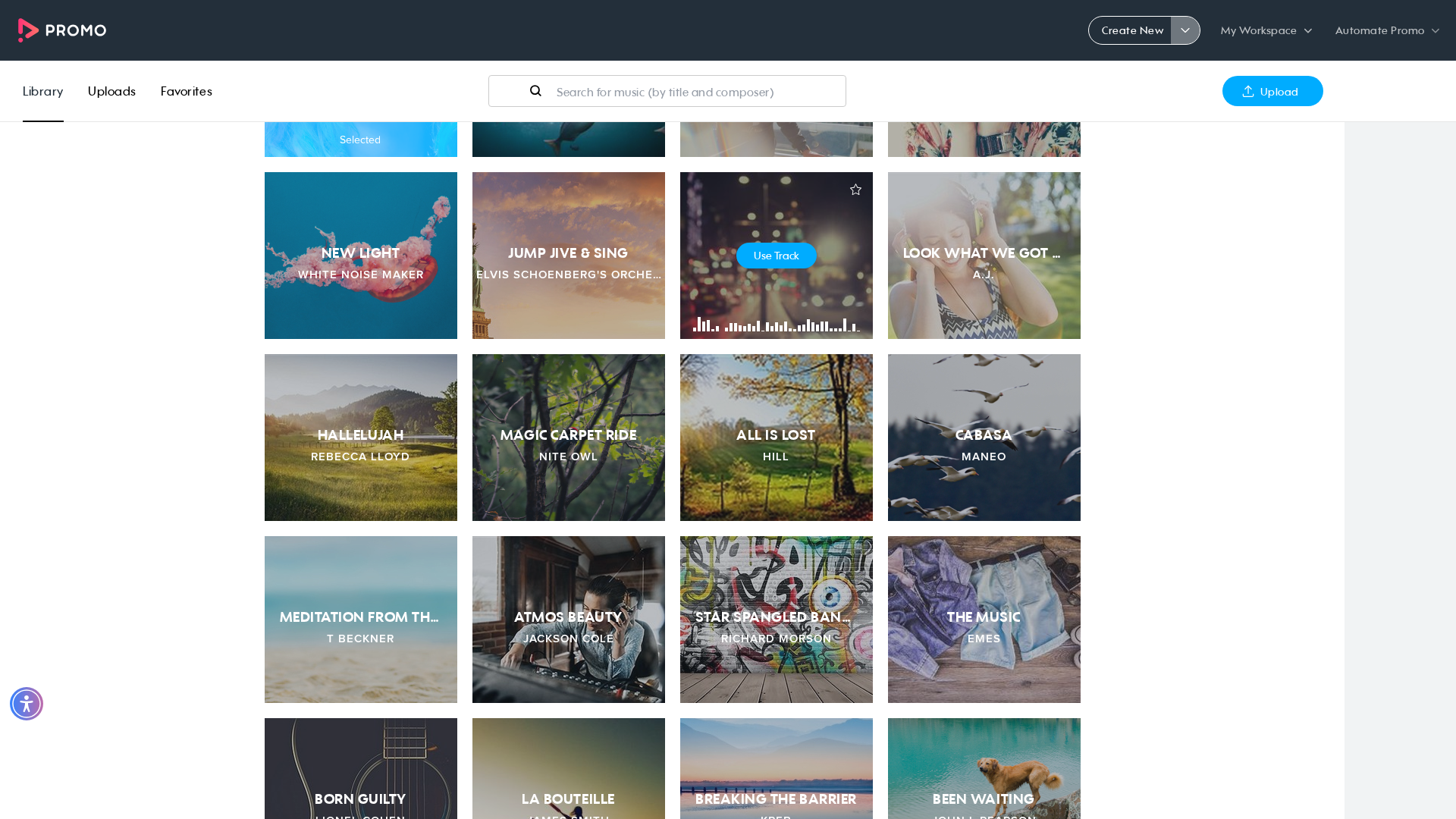This screenshot has width=1456, height=819.
Task: Select the Born Guilty track card
Action: click(x=361, y=768)
